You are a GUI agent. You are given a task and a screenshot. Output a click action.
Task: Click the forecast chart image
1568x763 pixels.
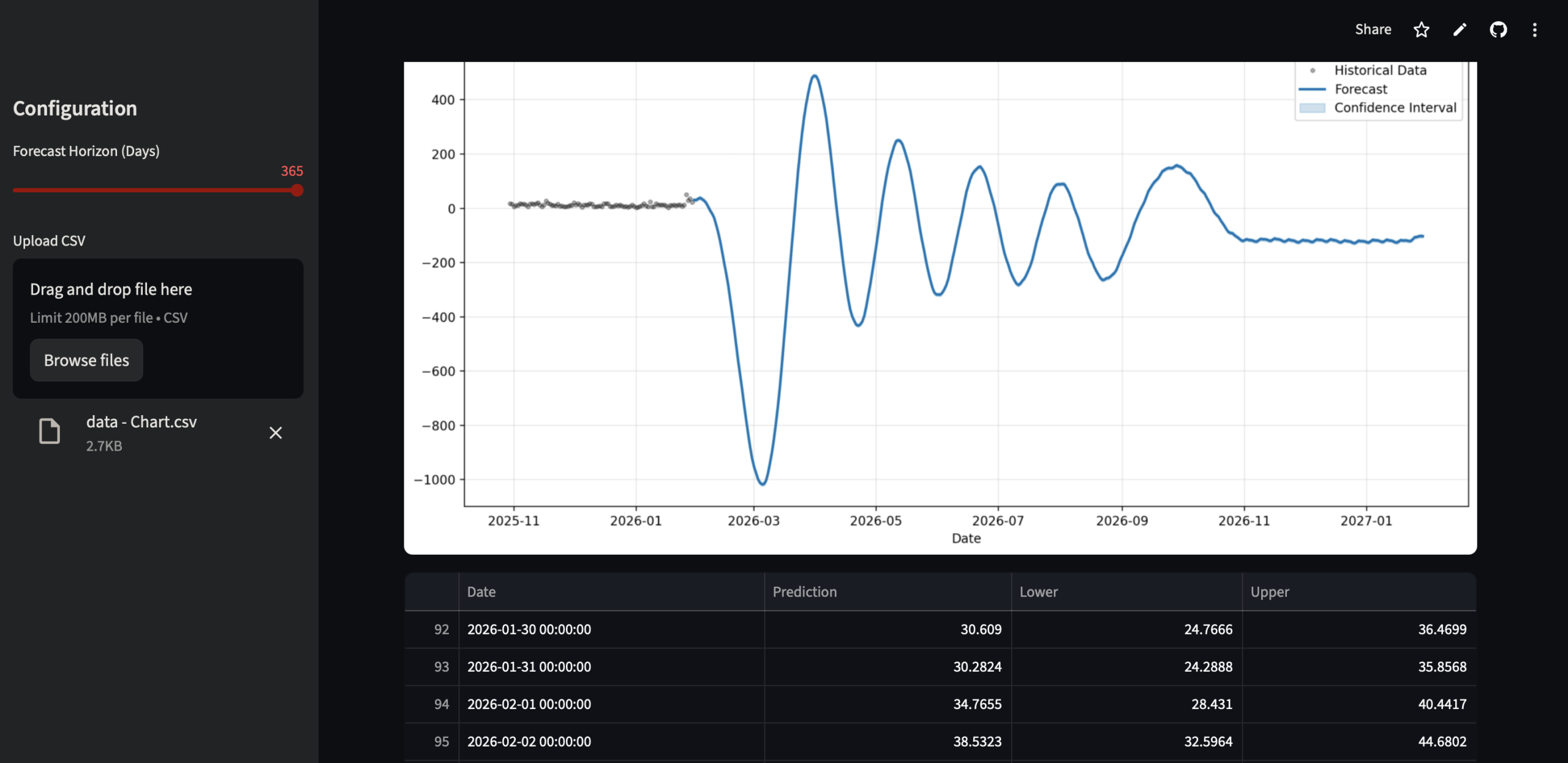940,306
